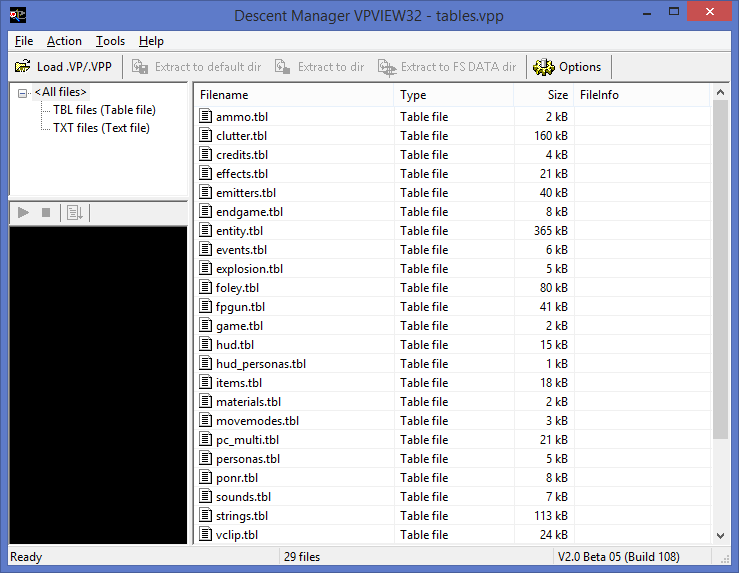Select <All files> in the tree
This screenshot has width=739, height=573.
click(61, 92)
